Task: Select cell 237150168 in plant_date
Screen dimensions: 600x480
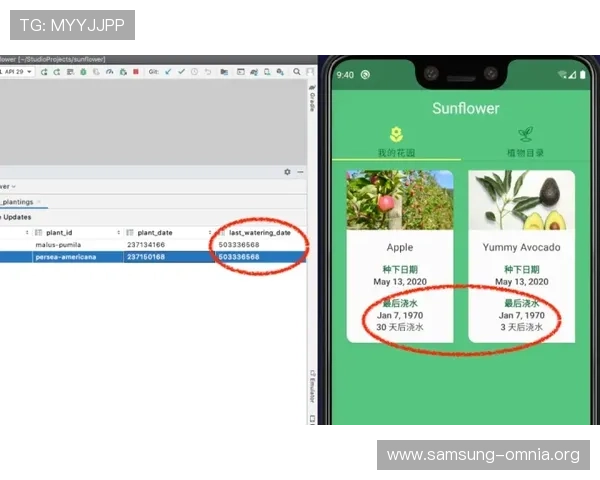Action: (169, 257)
